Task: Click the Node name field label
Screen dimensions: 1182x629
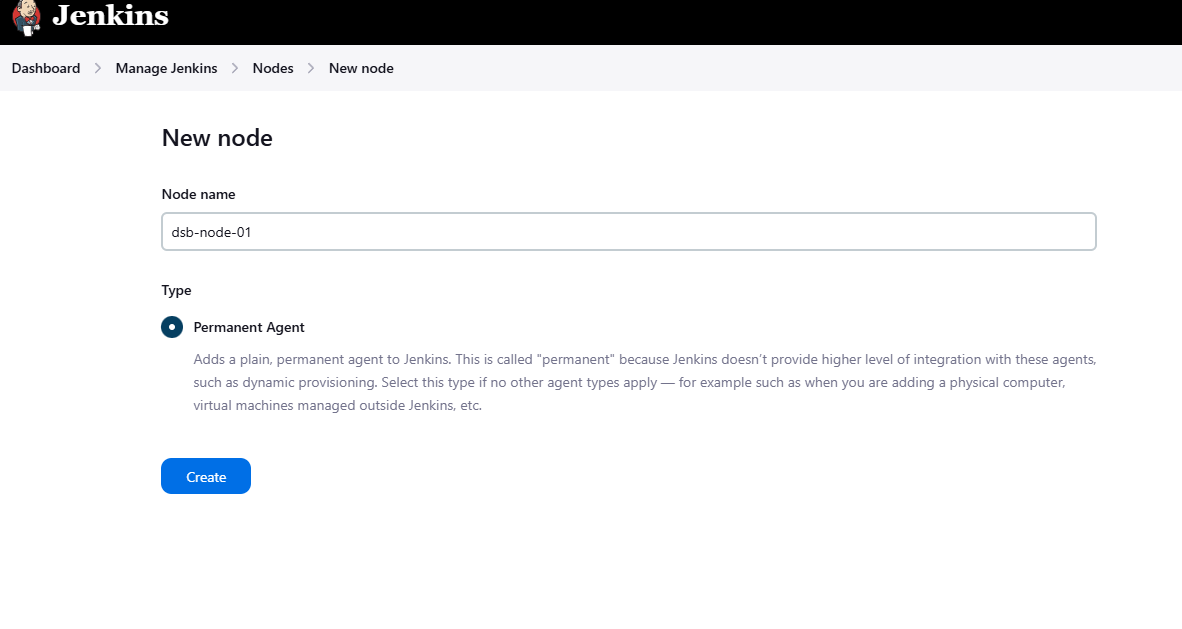Action: pos(198,194)
